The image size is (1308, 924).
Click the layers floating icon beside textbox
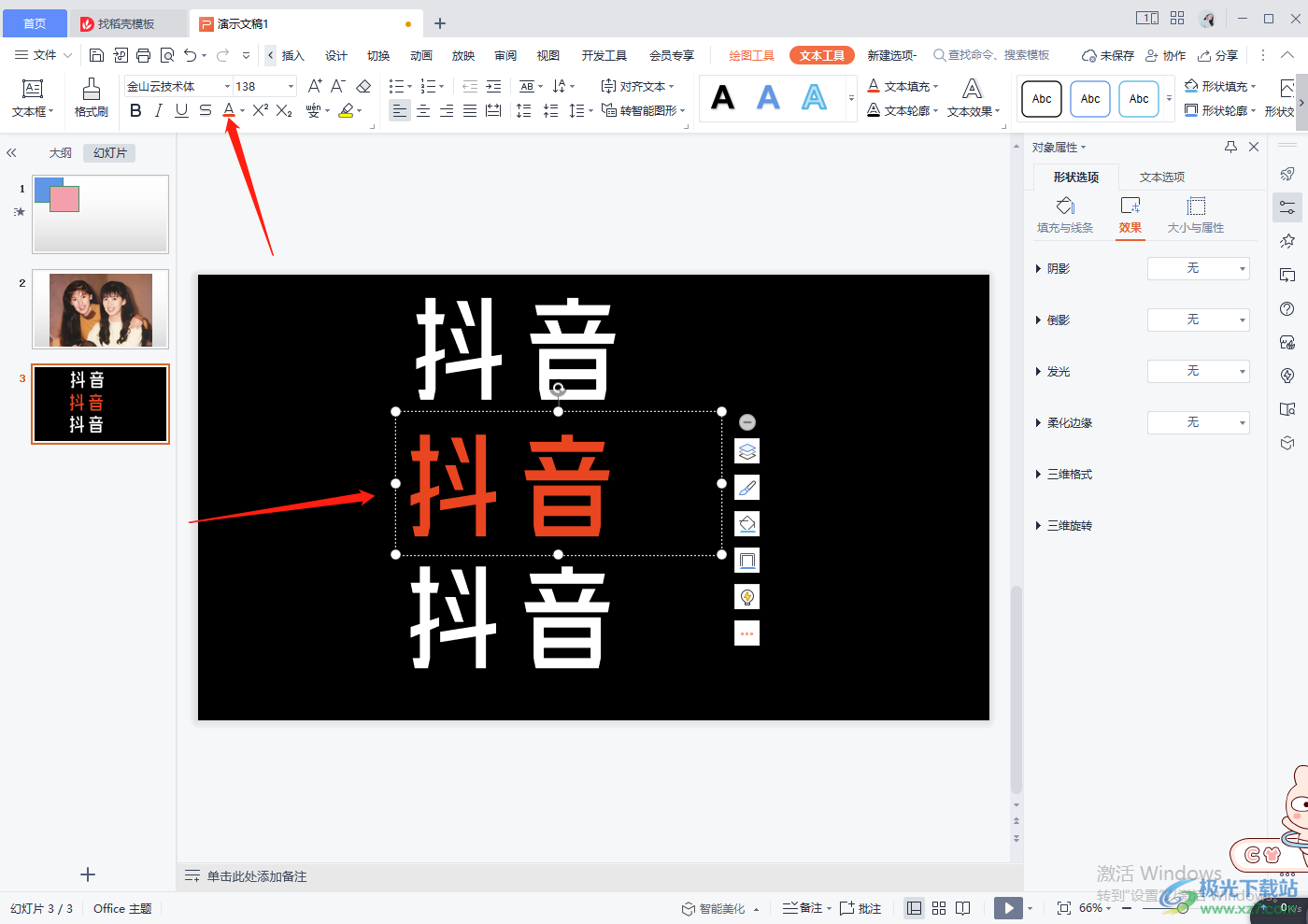pos(746,451)
